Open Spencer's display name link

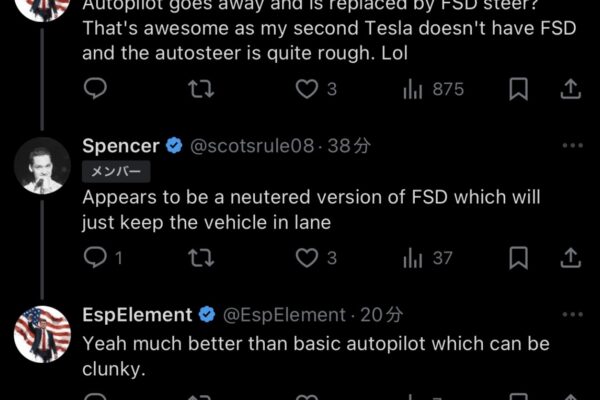122,146
